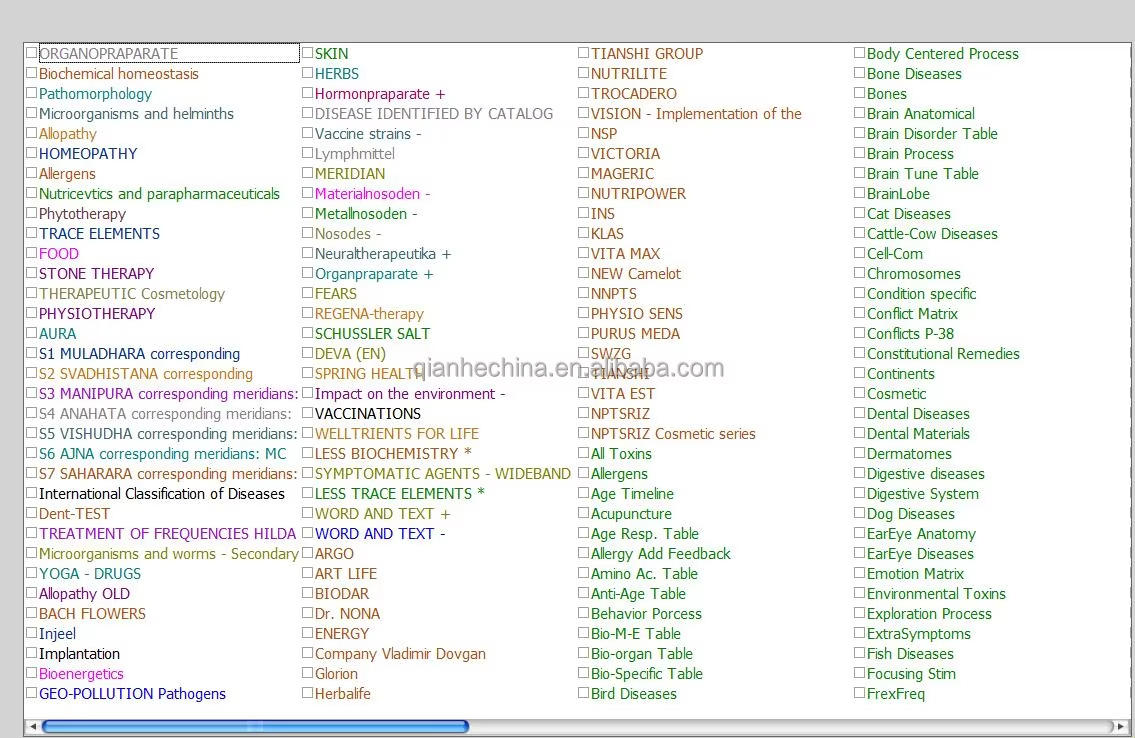Screen dimensions: 1135x738
Task: Select Microorganisms and helminths label
Action: (136, 114)
